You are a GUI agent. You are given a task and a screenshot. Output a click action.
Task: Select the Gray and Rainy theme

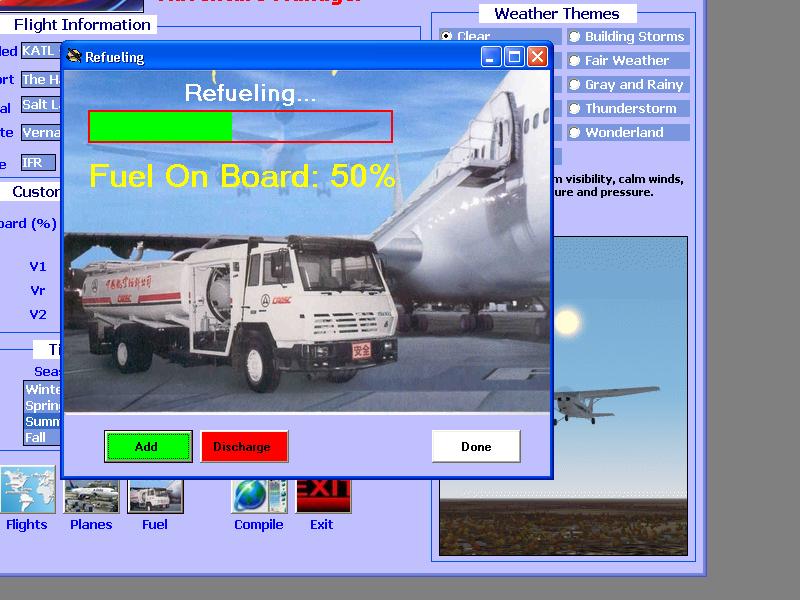(x=628, y=84)
